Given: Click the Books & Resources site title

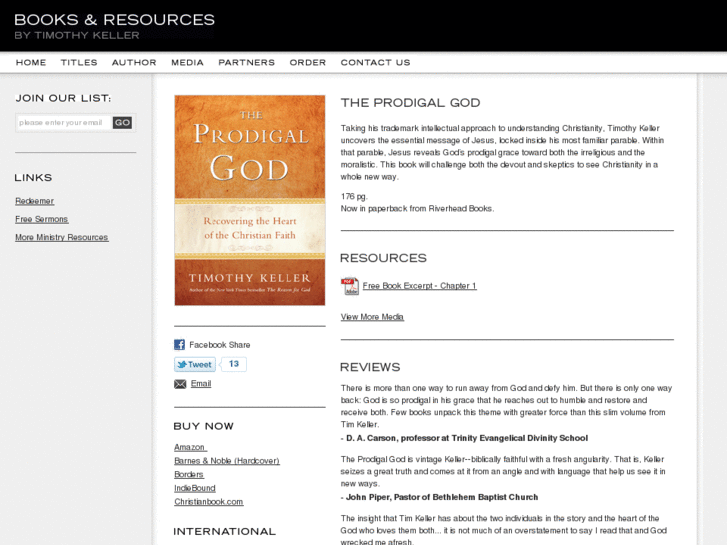Looking at the screenshot, I should [115, 20].
